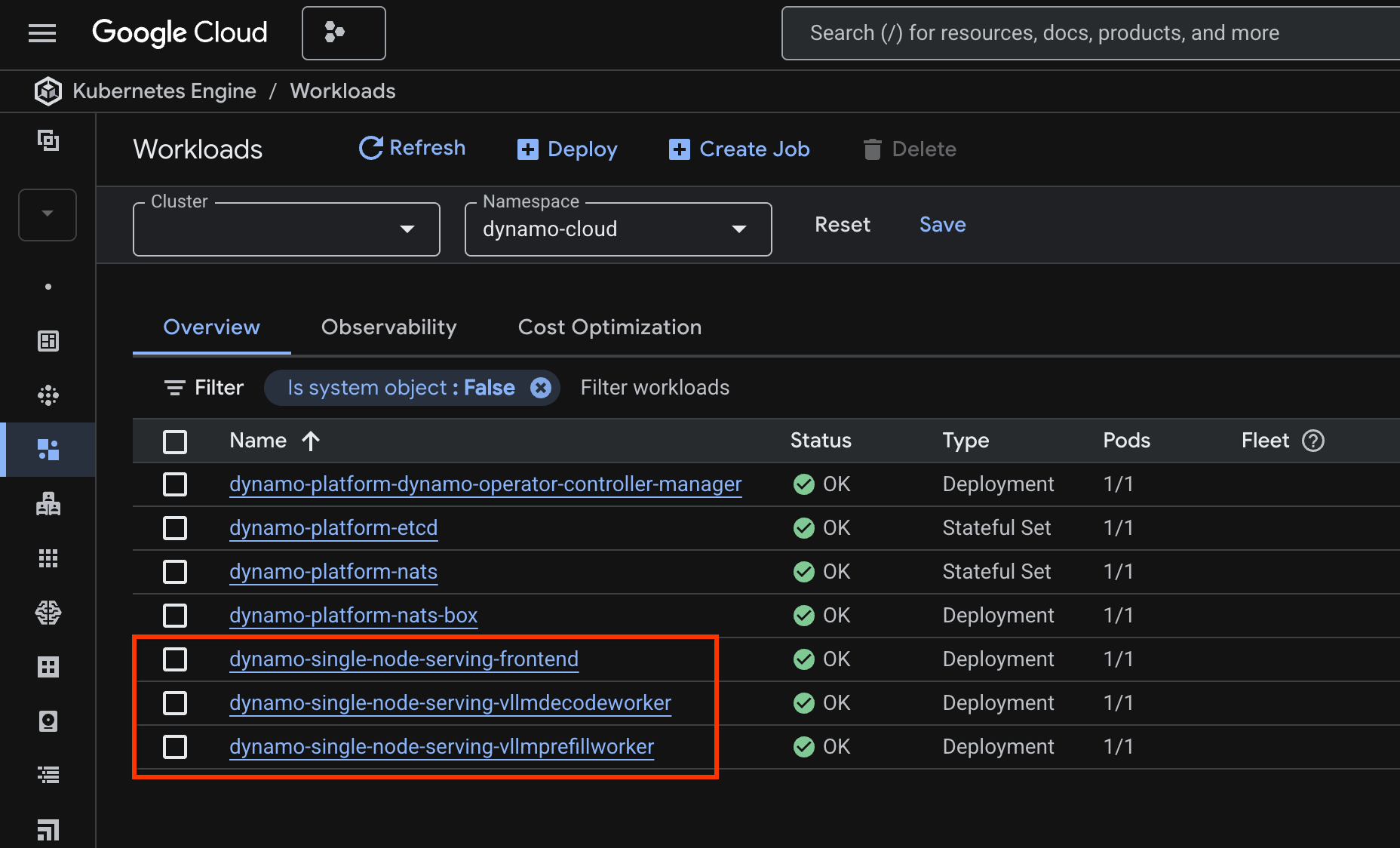The image size is (1400, 848).
Task: Click the Create Job button
Action: pos(739,149)
